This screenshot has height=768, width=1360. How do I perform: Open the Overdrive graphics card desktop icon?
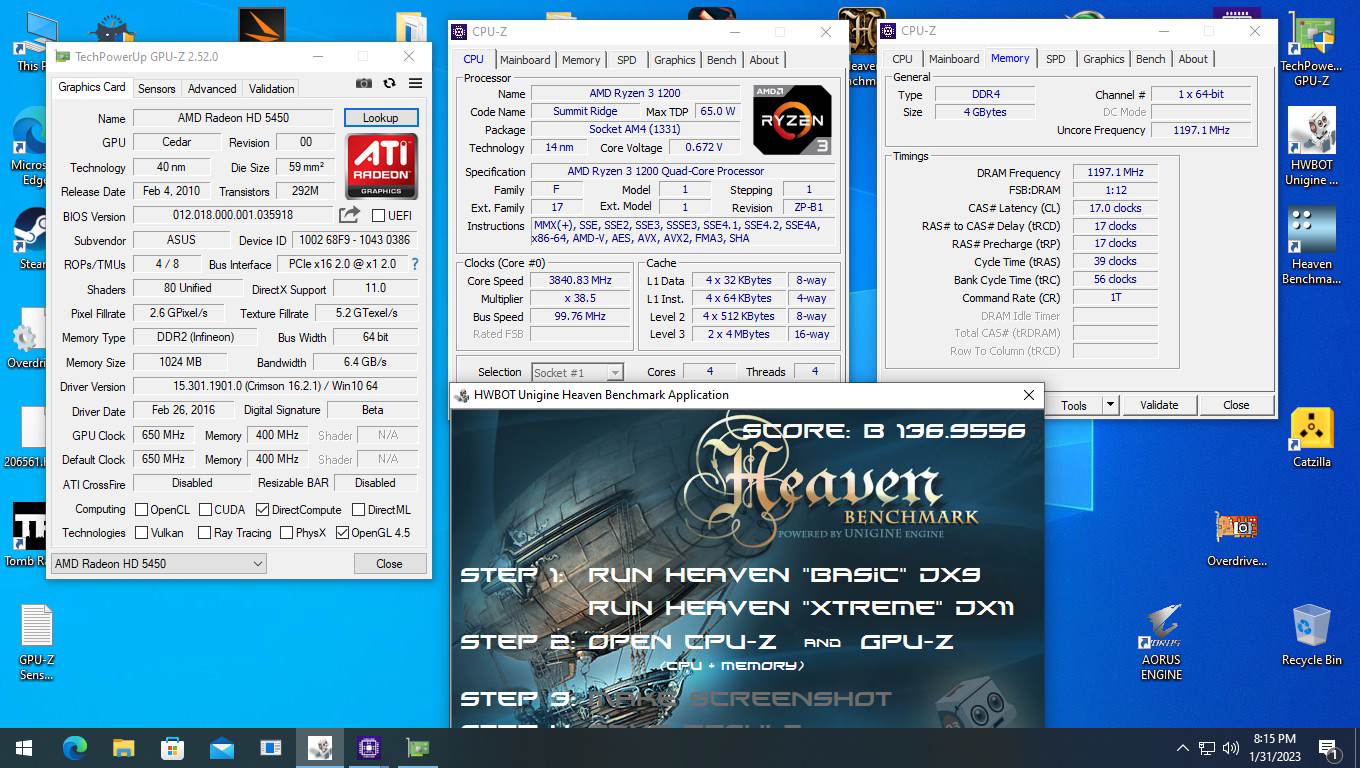pyautogui.click(x=1236, y=538)
